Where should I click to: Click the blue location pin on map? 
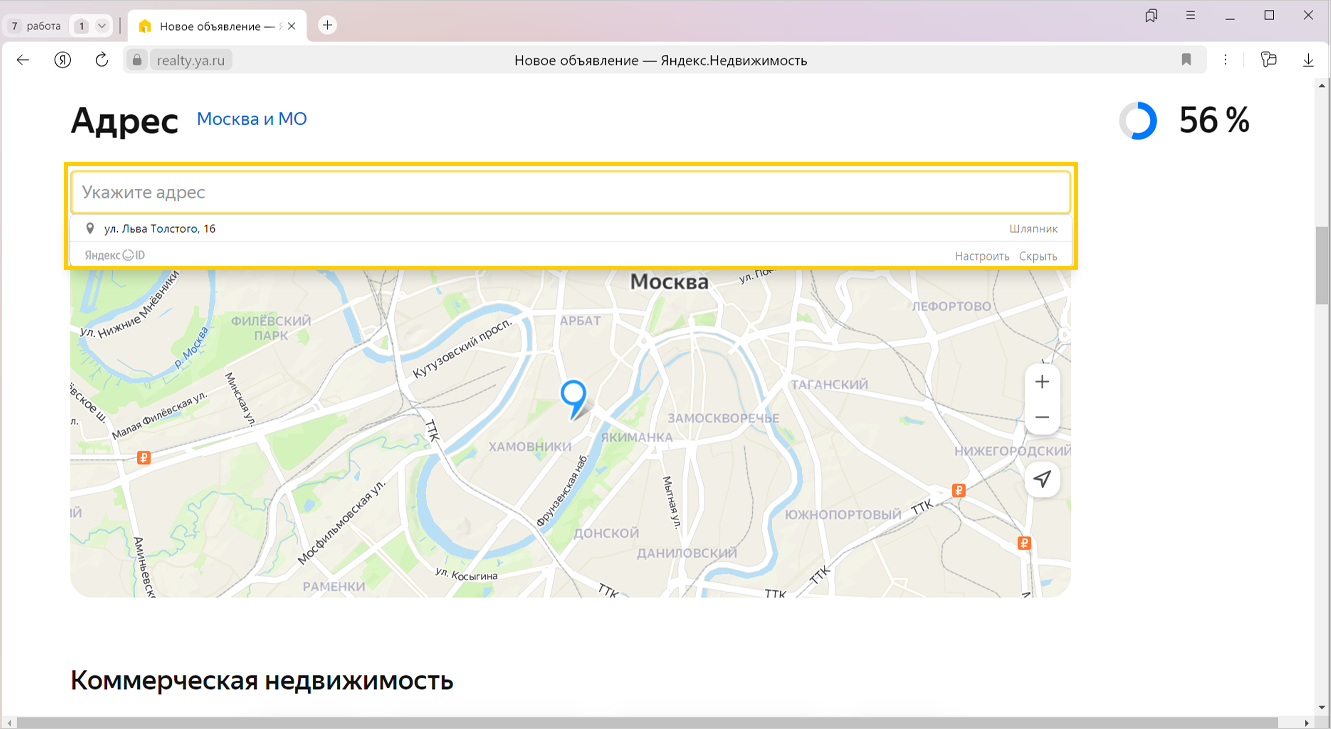click(573, 396)
